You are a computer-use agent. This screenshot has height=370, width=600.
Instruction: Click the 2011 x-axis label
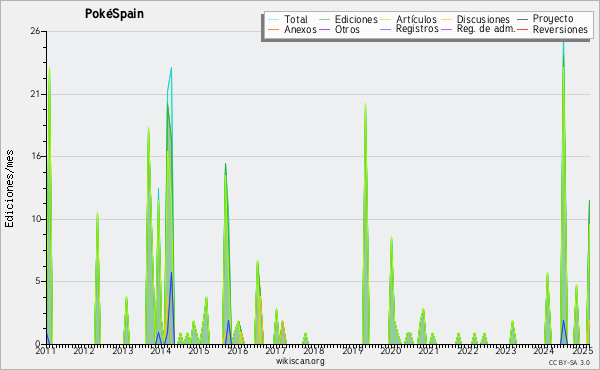click(x=46, y=351)
